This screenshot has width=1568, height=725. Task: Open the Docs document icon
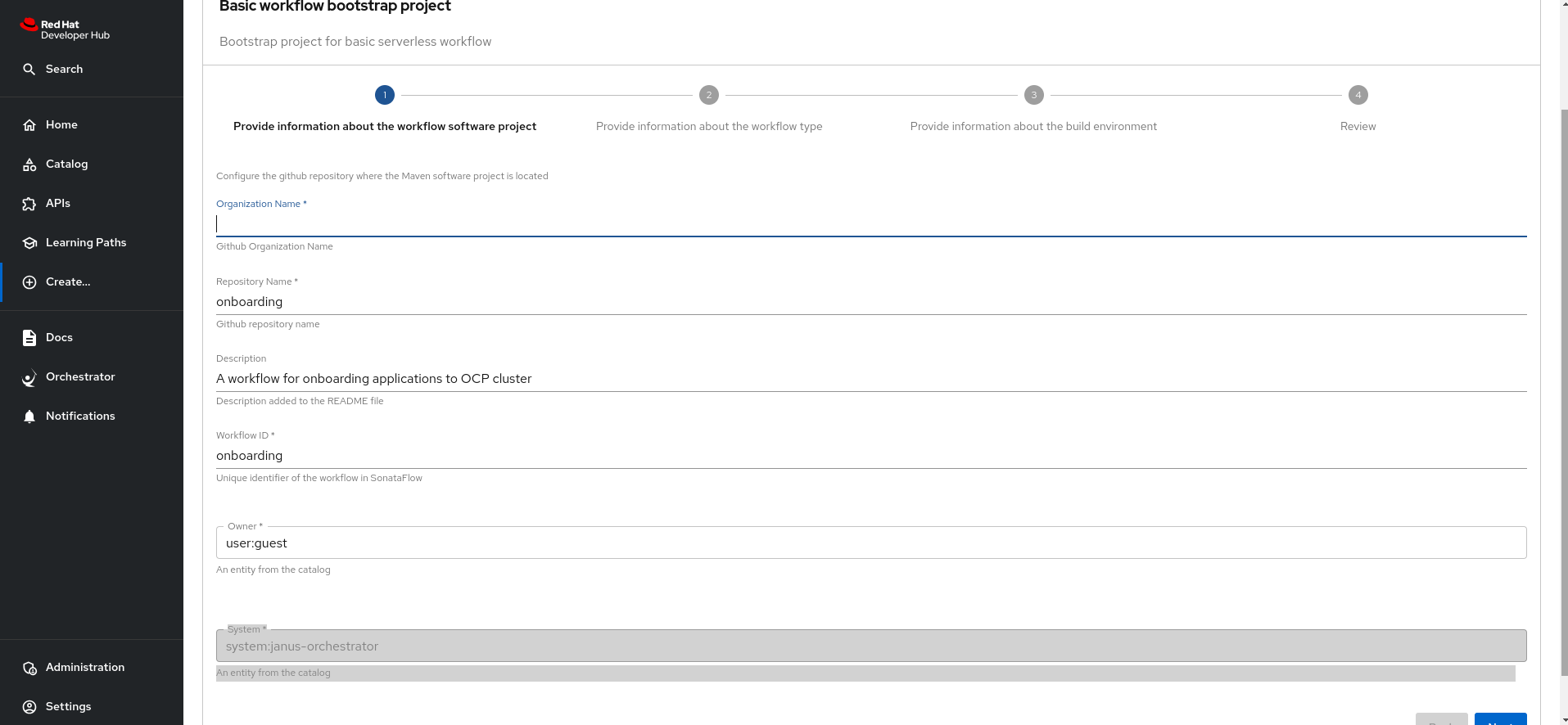[x=29, y=338]
